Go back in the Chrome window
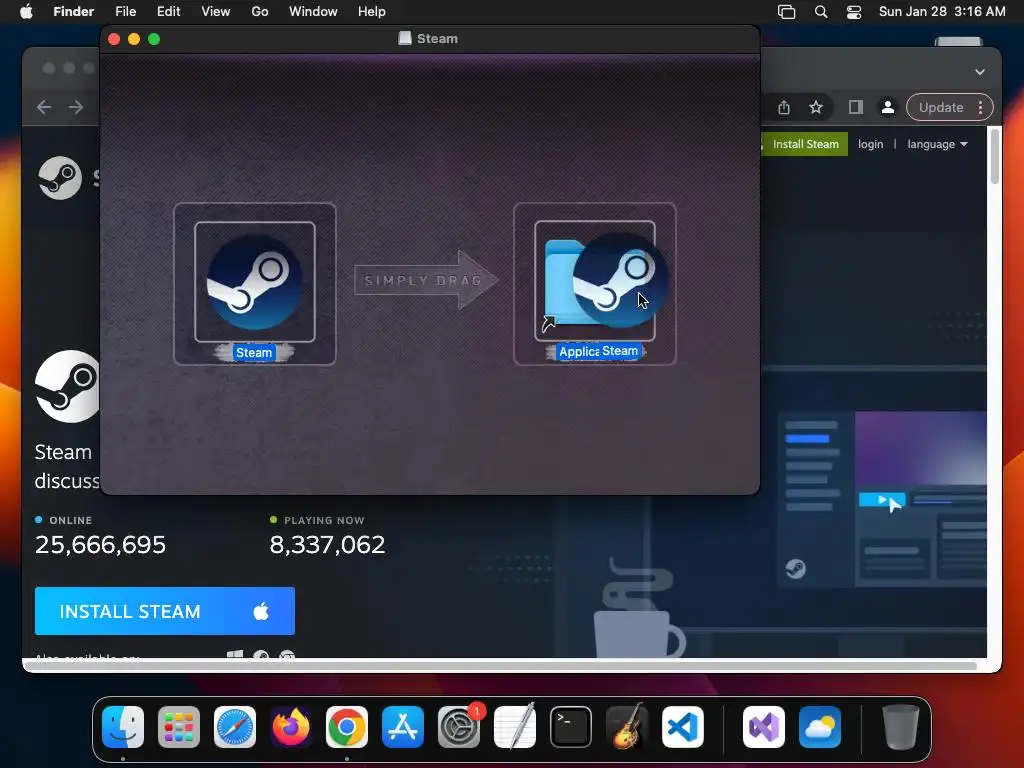 (44, 107)
